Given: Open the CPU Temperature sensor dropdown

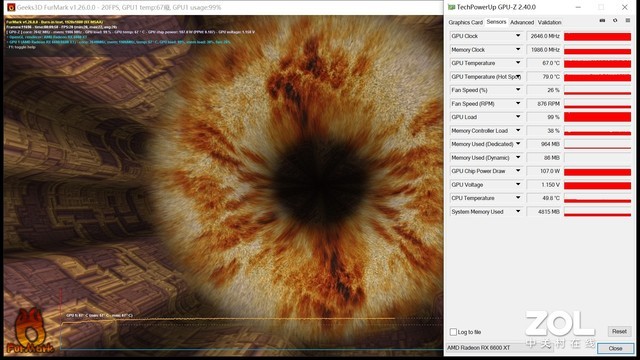Looking at the screenshot, I should 518,198.
